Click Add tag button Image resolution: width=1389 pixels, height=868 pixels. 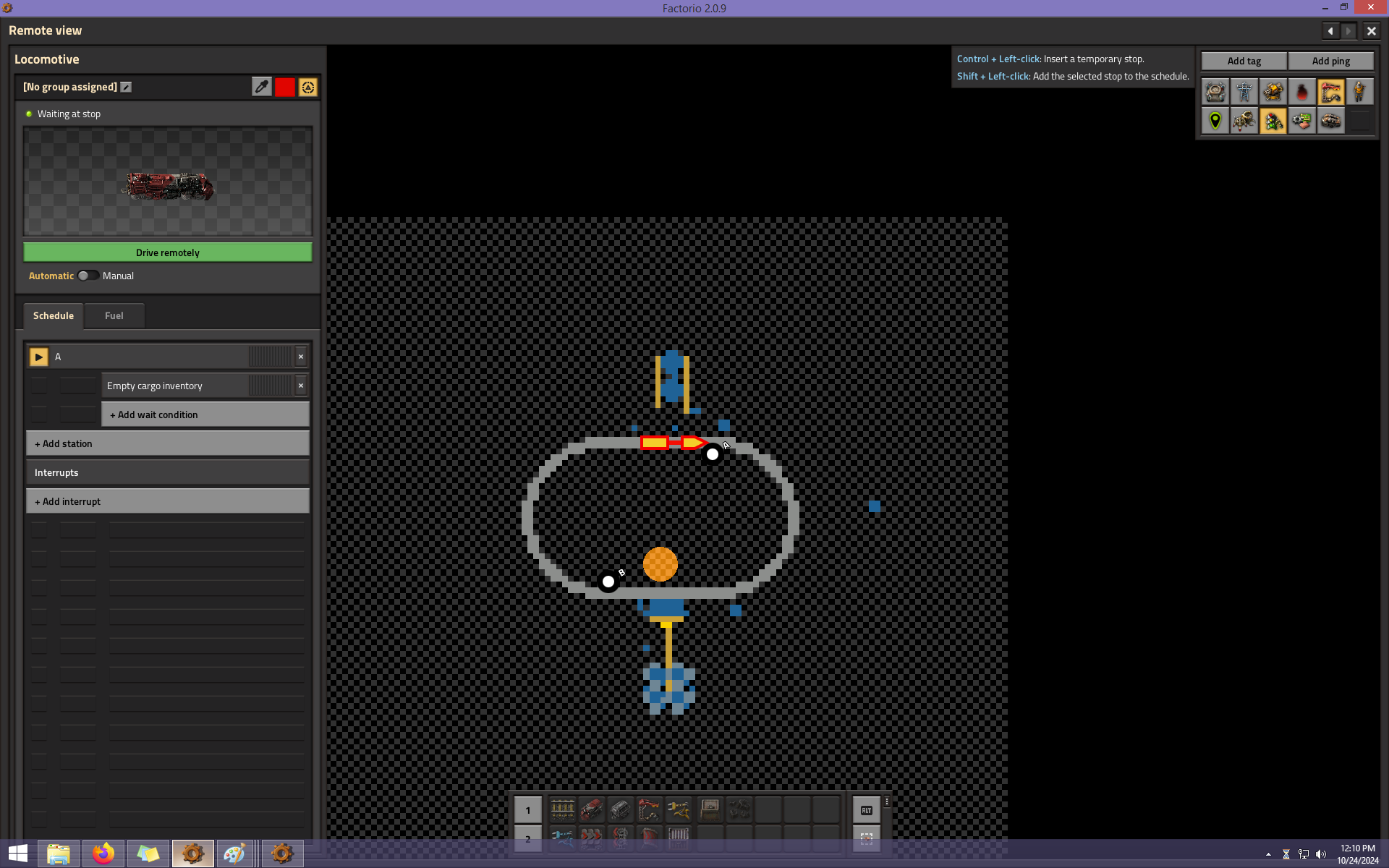pyautogui.click(x=1244, y=61)
